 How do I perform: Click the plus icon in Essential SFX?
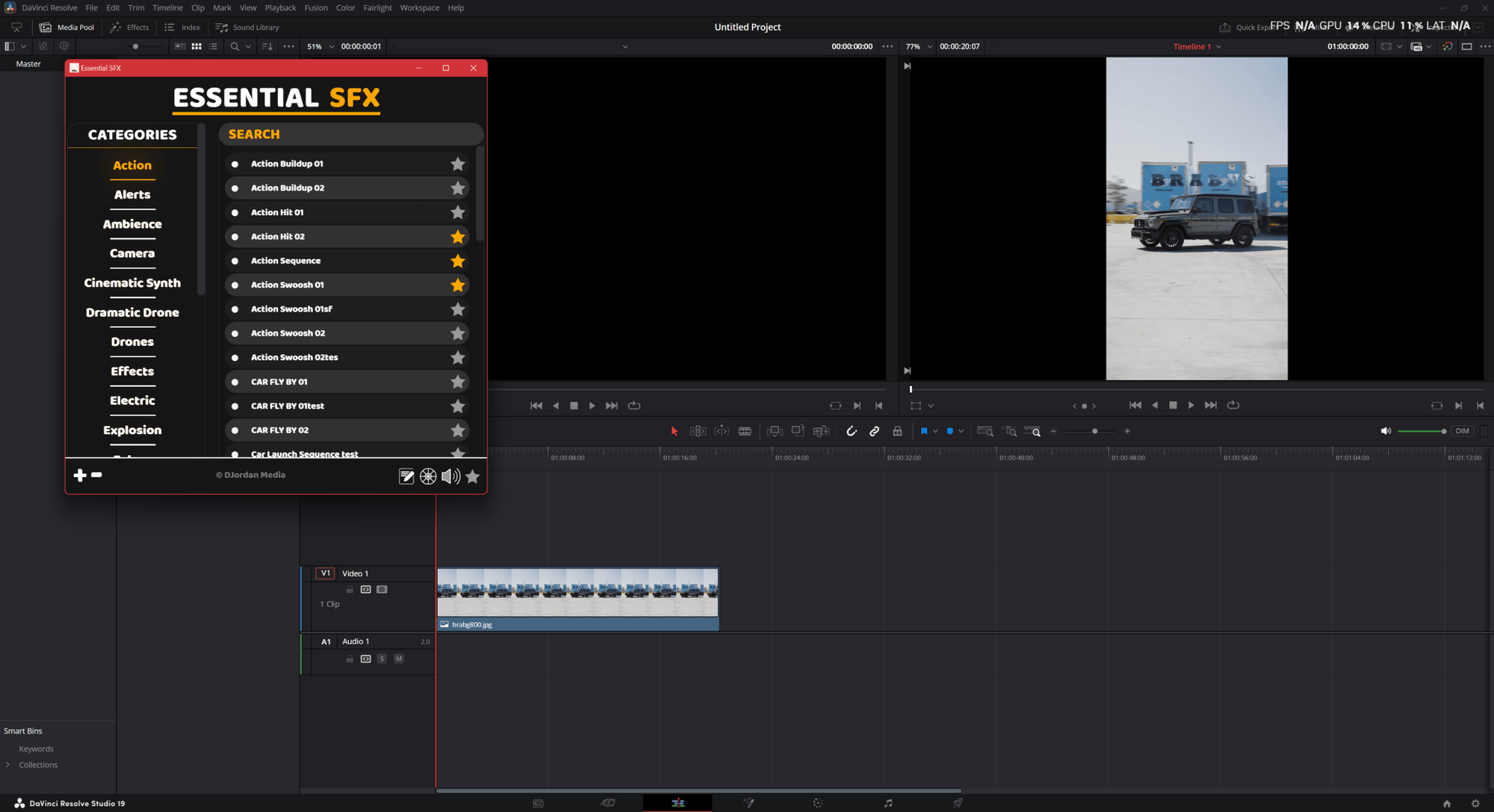pyautogui.click(x=80, y=475)
